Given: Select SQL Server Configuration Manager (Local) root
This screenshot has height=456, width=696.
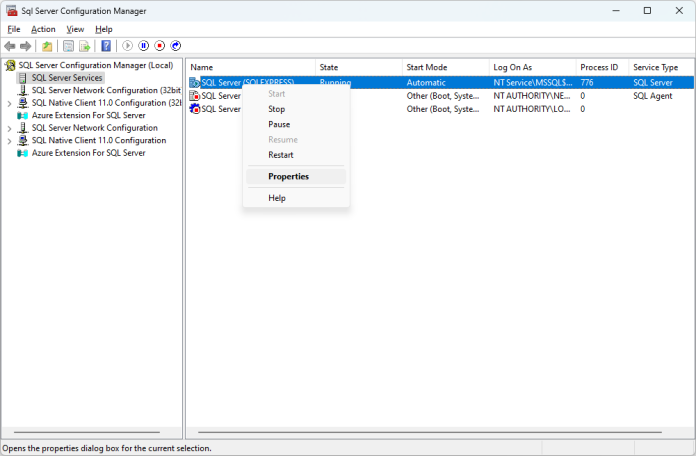Looking at the screenshot, I should point(95,66).
